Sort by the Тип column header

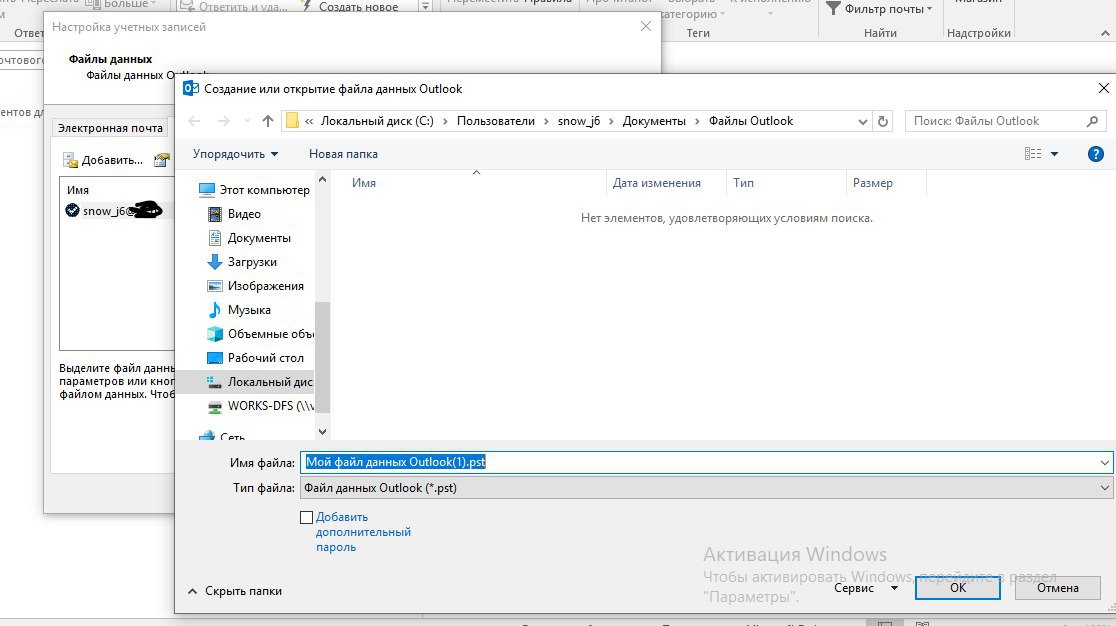[x=743, y=183]
